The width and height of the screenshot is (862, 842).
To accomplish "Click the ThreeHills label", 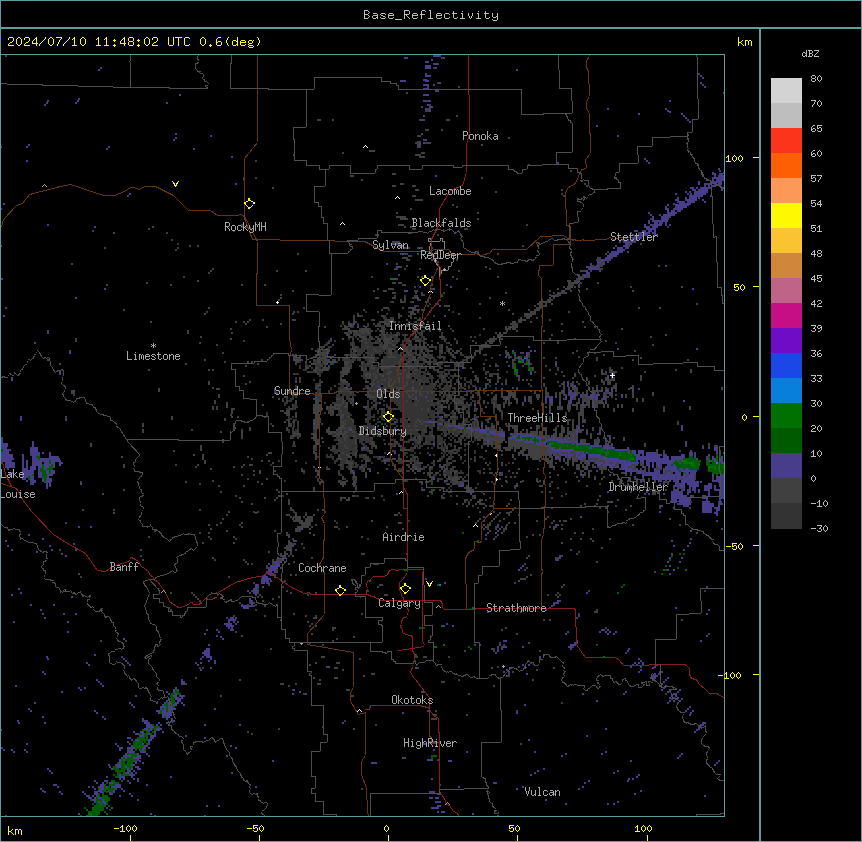I will (537, 418).
